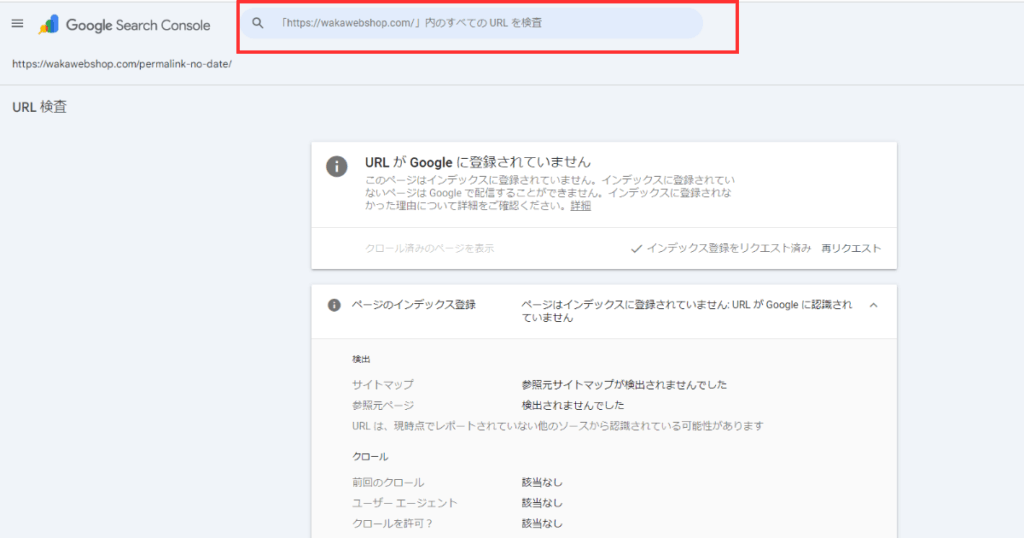Click the checkmark icon beside インデックス登録をリクエスト済み

(636, 248)
